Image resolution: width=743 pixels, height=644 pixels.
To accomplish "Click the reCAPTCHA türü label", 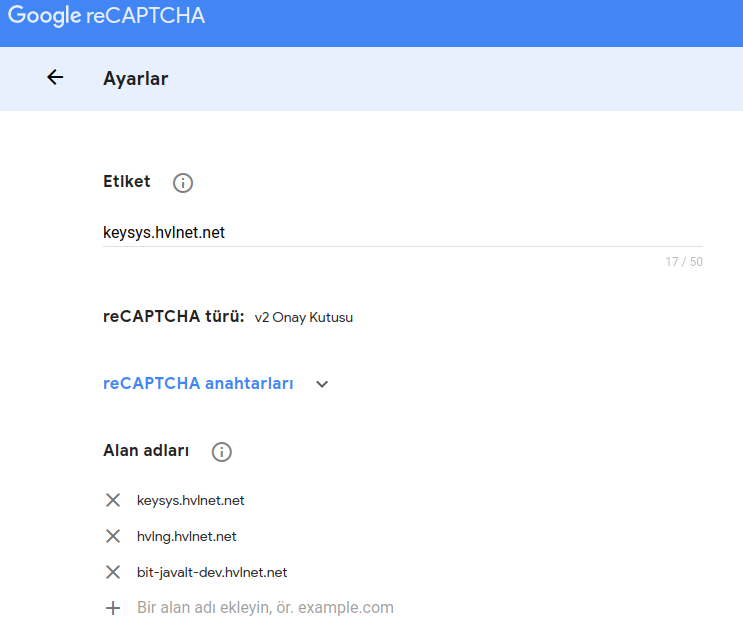I will (173, 316).
